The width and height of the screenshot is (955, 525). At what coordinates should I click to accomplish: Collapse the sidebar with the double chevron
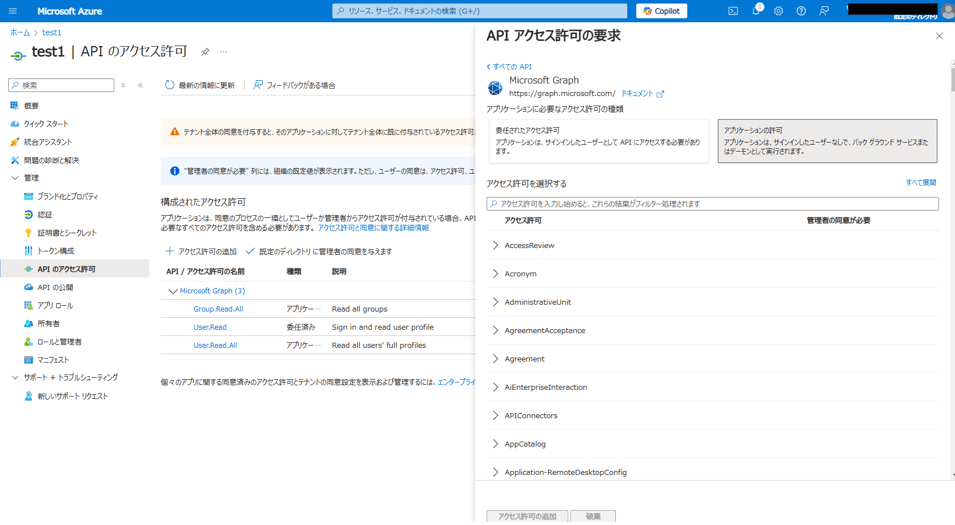[140, 85]
